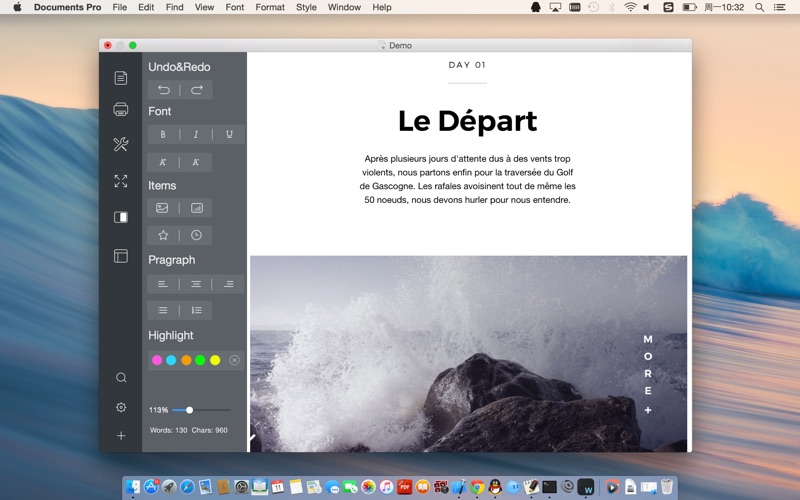
Task: Insert a chart using the chart icon
Action: click(x=196, y=208)
